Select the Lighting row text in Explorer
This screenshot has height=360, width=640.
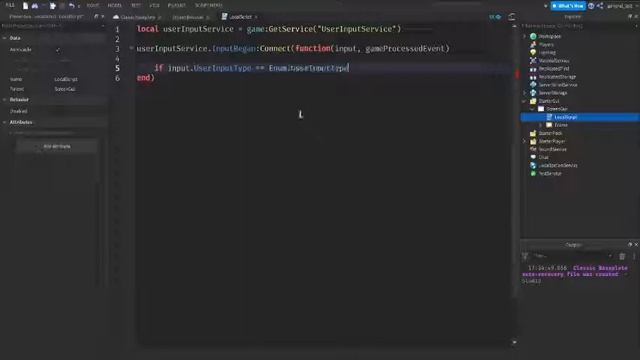547,52
